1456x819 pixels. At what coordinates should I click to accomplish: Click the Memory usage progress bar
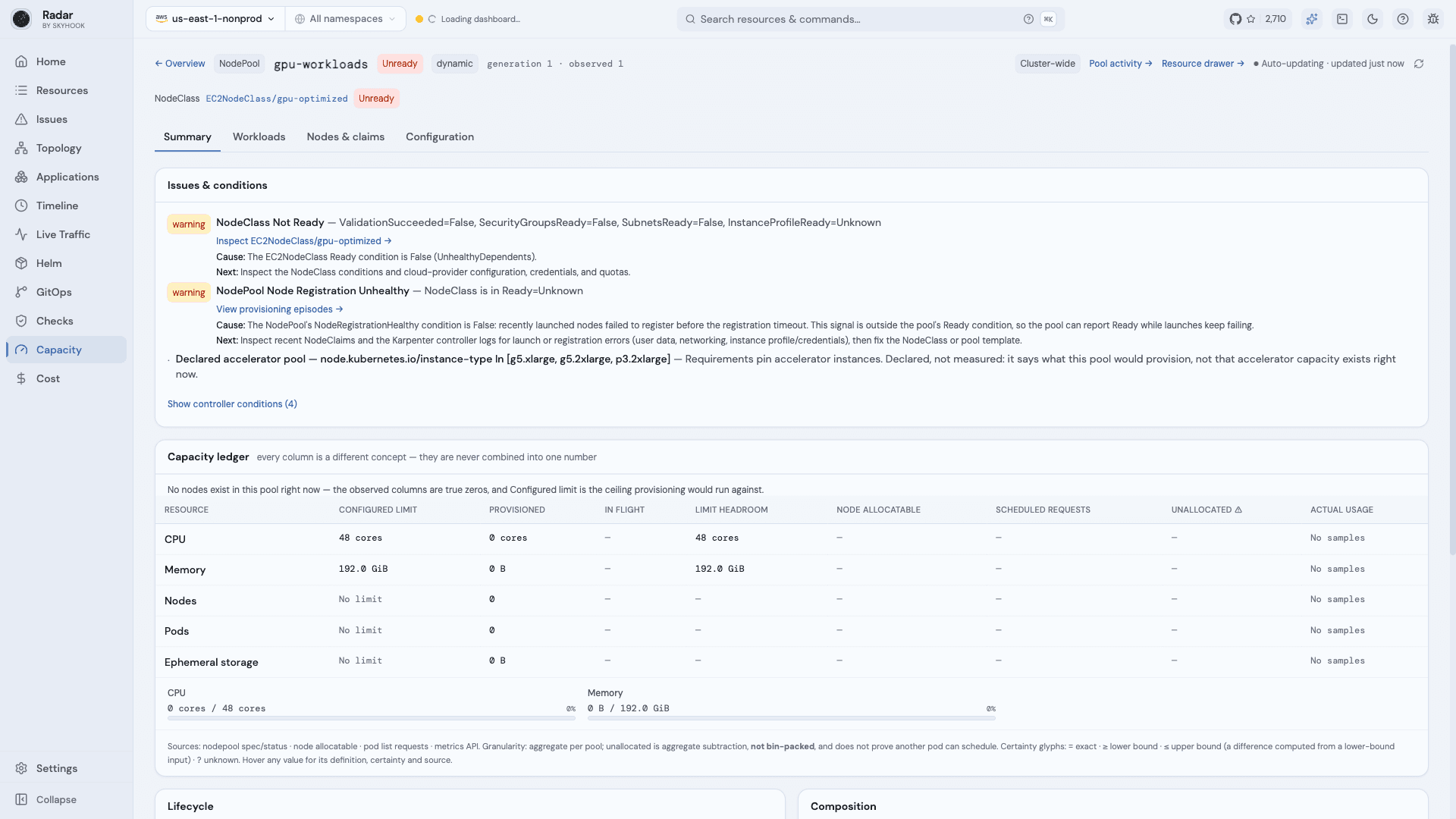[x=792, y=717]
